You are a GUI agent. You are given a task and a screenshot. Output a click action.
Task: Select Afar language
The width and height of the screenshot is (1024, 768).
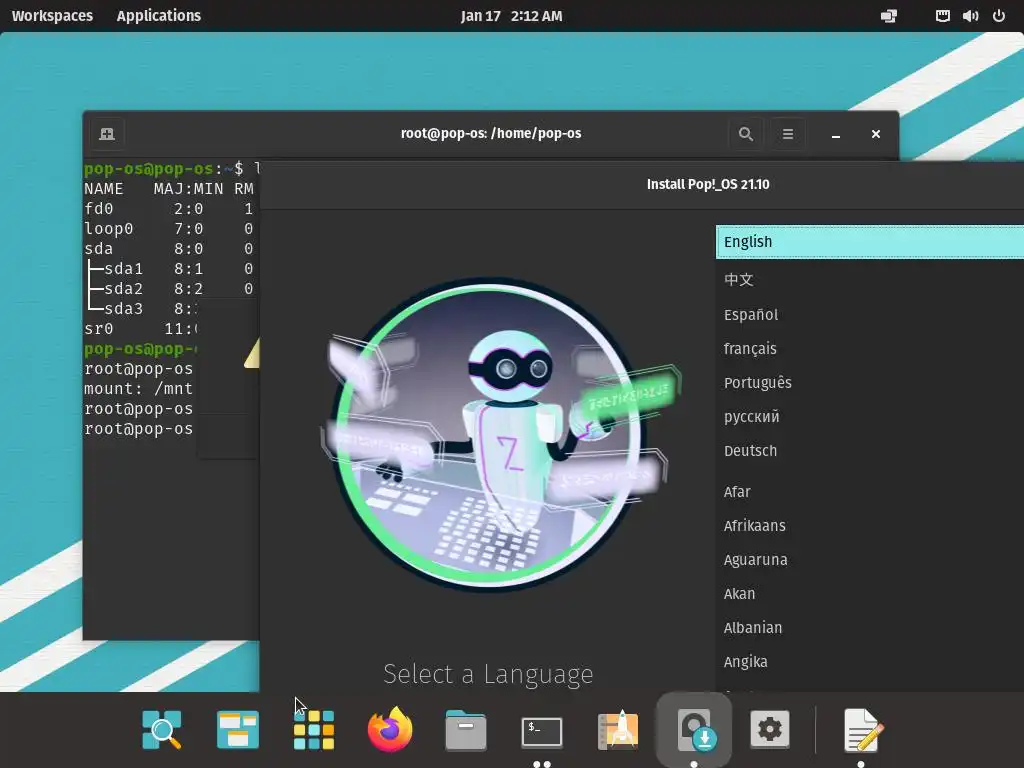(870, 492)
